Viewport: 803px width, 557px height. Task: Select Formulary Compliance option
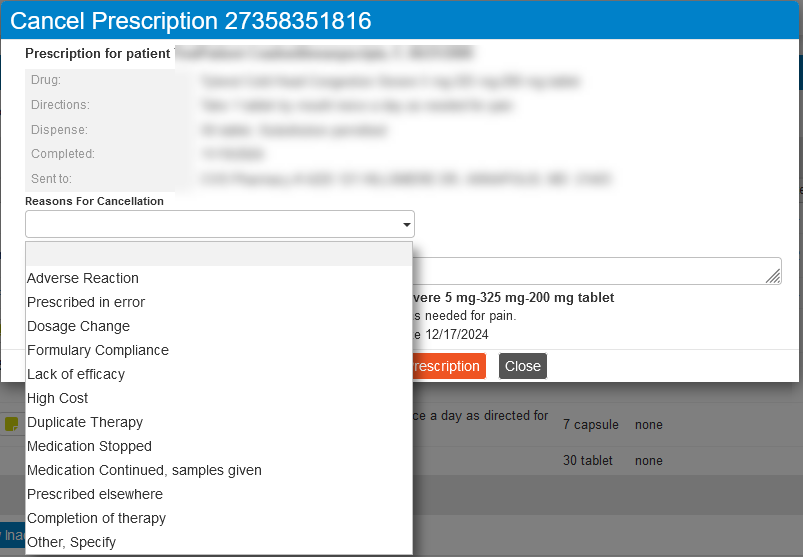click(x=219, y=350)
